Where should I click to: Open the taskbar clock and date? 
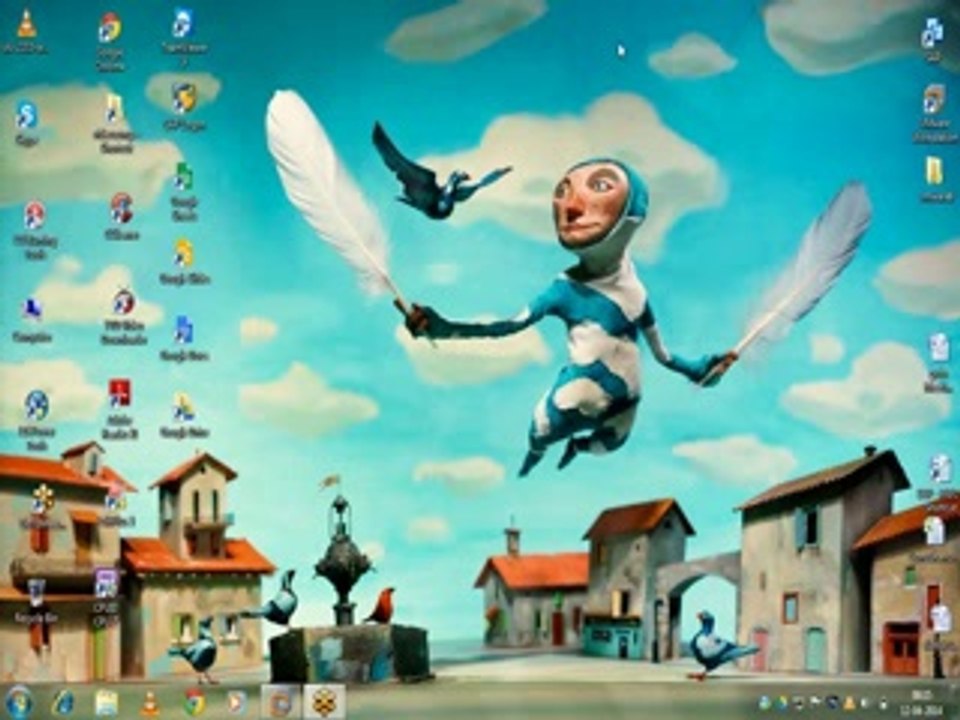pyautogui.click(x=921, y=703)
